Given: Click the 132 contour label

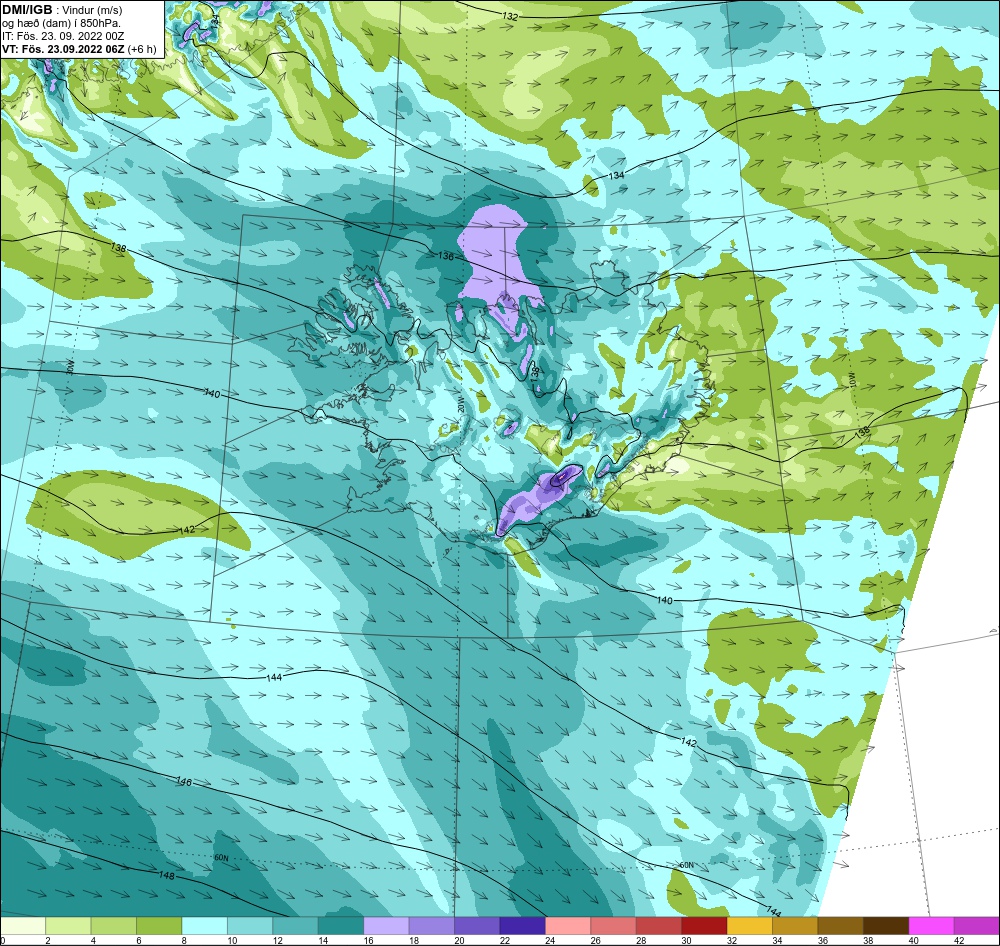Looking at the screenshot, I should (510, 17).
